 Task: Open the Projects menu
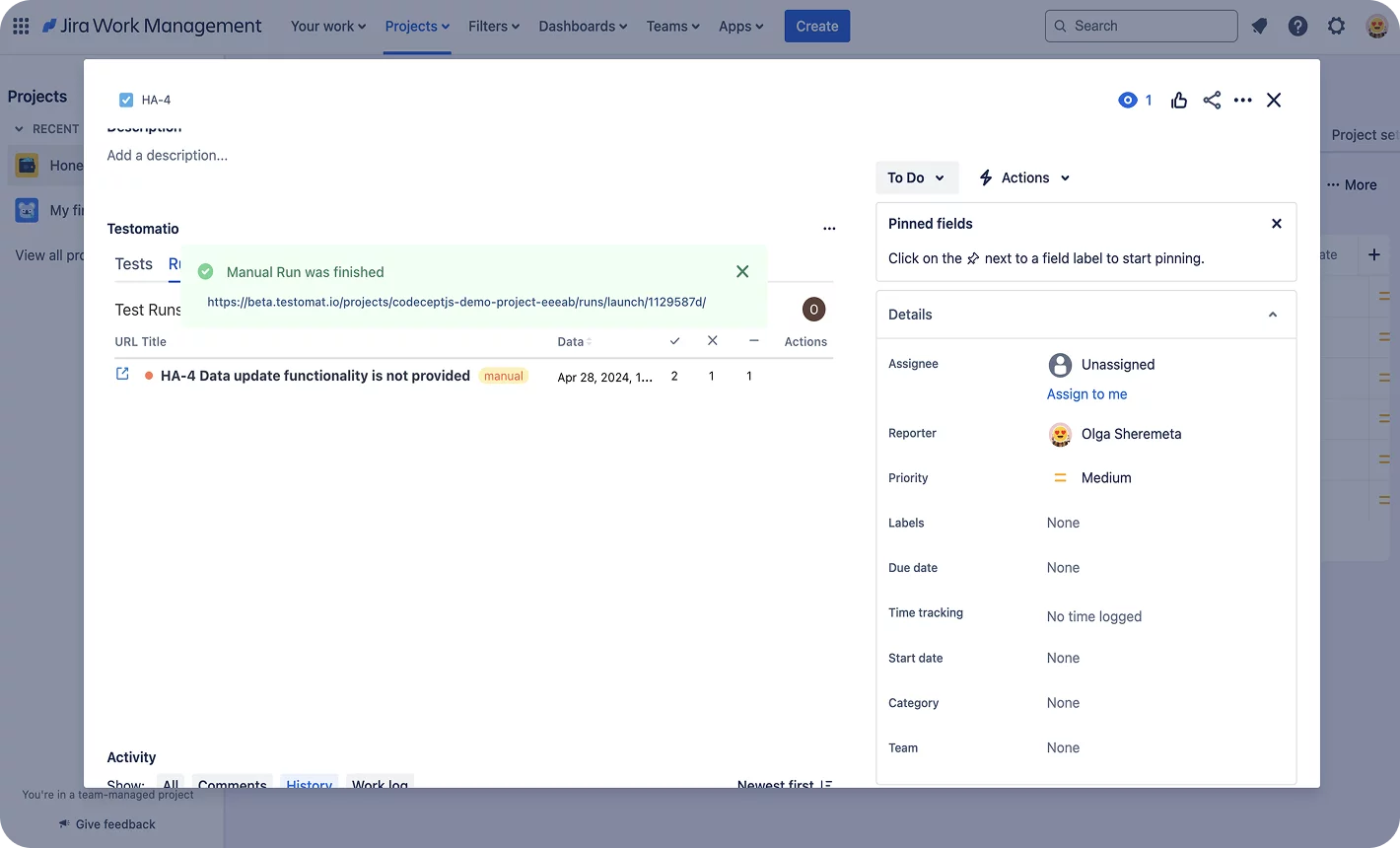click(417, 27)
